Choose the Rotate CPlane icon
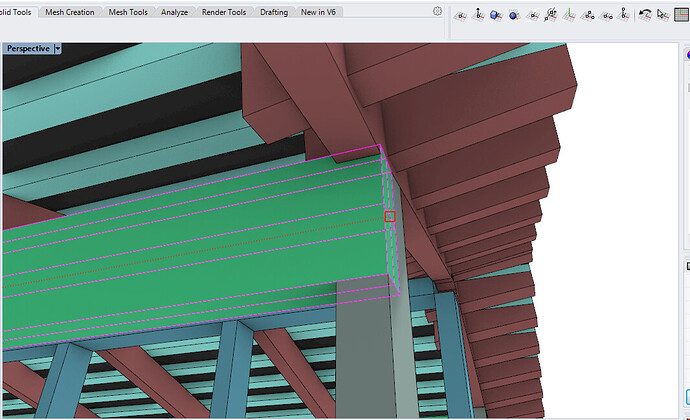690x420 pixels. (x=533, y=15)
